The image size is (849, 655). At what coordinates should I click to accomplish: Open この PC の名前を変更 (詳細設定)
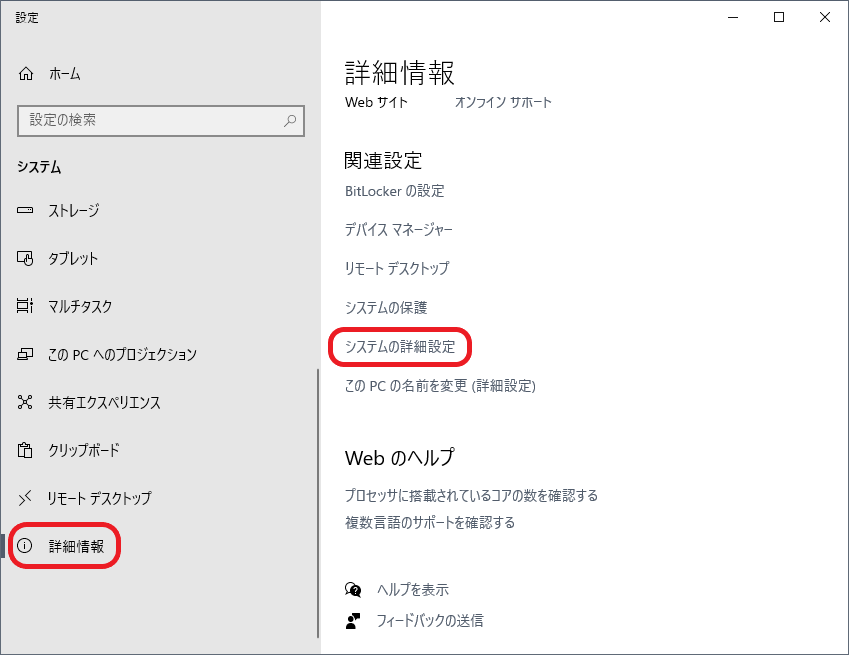click(x=436, y=386)
